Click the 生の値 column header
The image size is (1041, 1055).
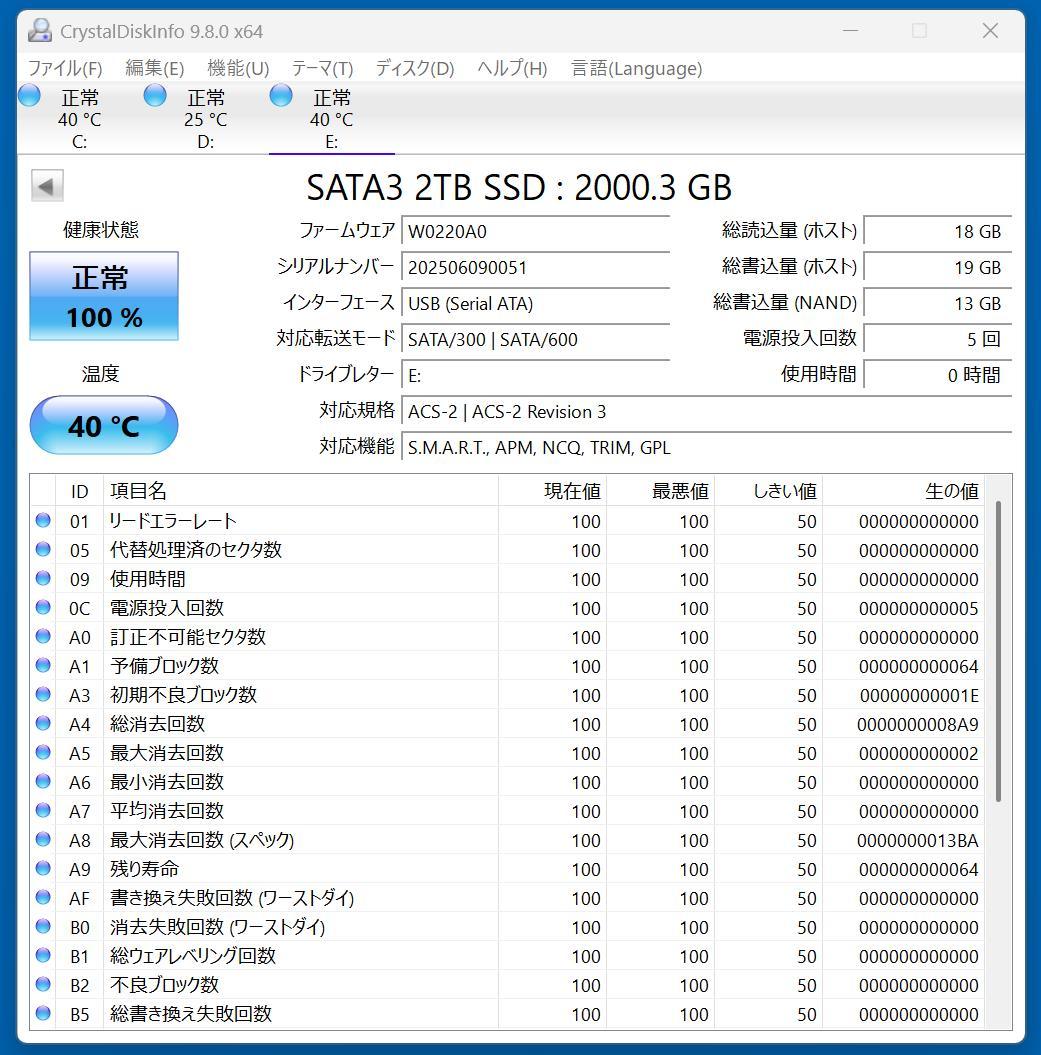[903, 491]
